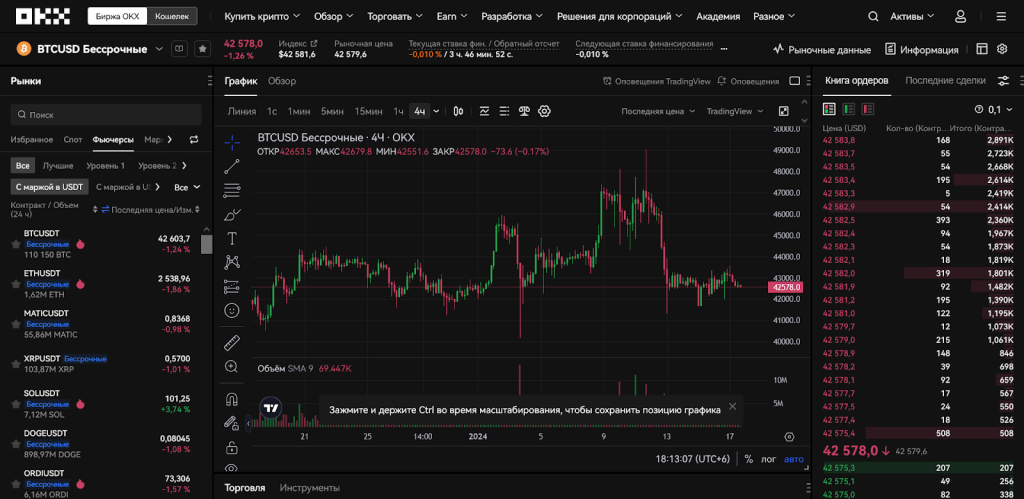Open the indicators icon in chart toolbar

click(x=485, y=111)
